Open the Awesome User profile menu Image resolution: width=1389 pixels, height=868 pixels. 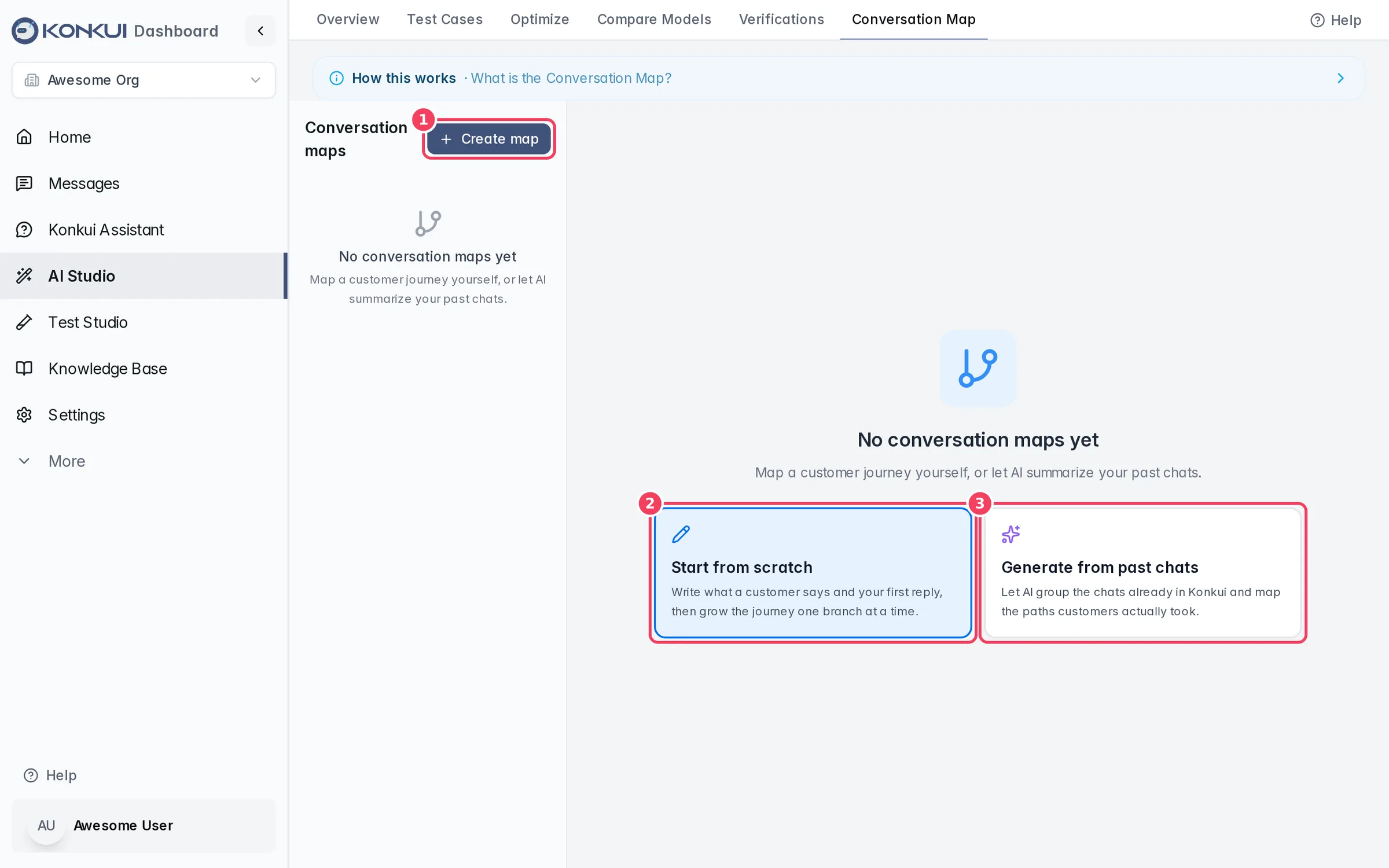click(144, 825)
